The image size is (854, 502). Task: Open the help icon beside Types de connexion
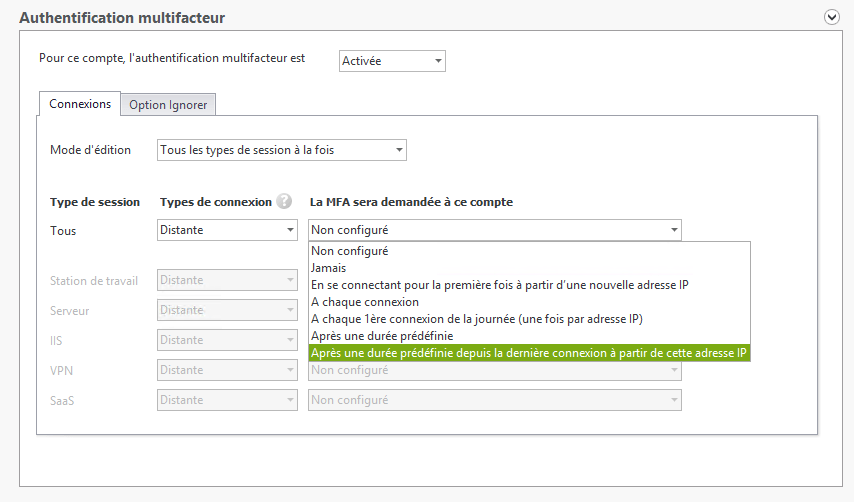[x=284, y=201]
